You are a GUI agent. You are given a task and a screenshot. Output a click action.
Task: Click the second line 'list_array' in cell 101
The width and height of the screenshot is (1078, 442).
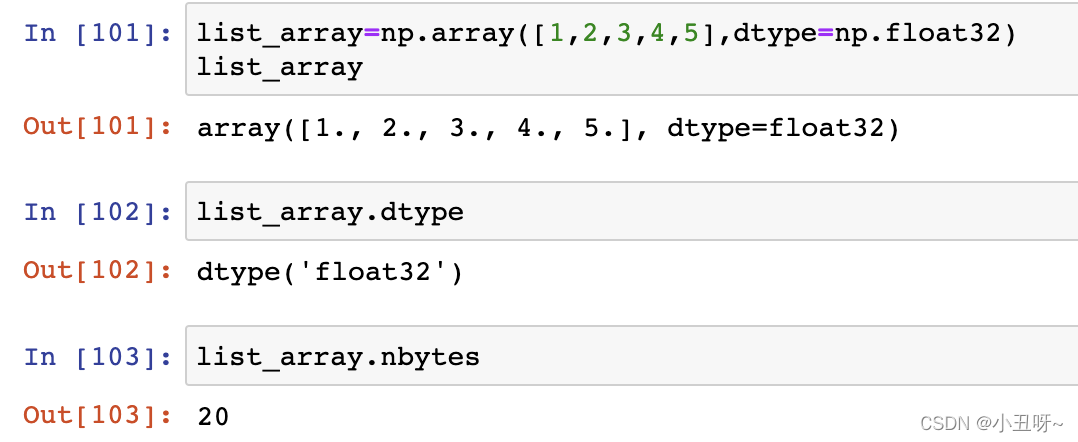[280, 68]
